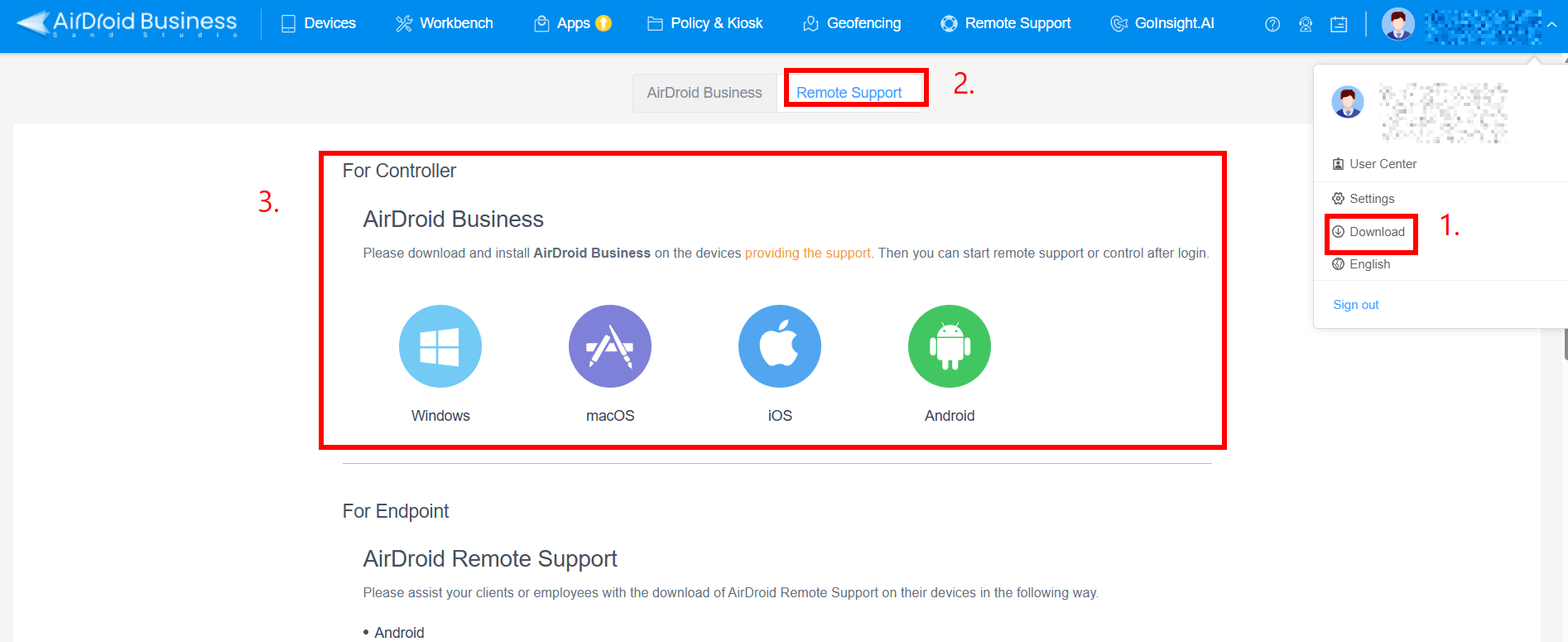Image resolution: width=1568 pixels, height=642 pixels.
Task: Click the 'For Controller' heading
Action: 399,171
